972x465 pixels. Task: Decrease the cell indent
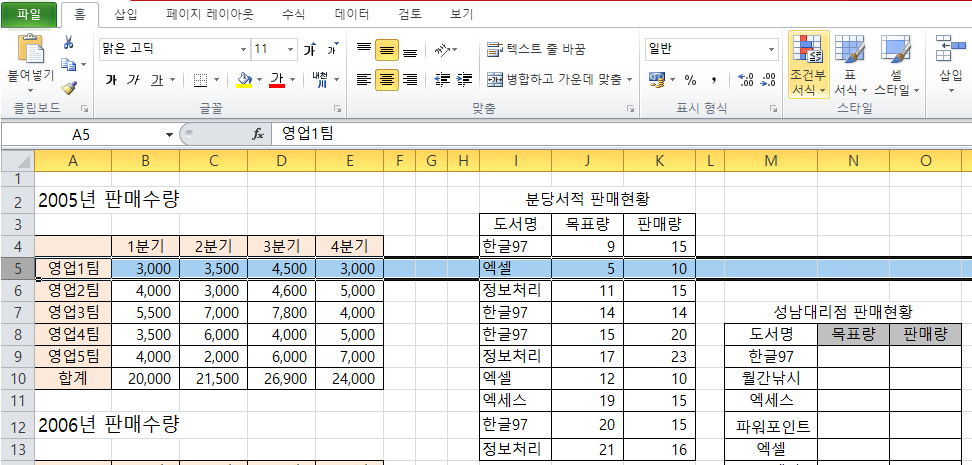tap(442, 79)
